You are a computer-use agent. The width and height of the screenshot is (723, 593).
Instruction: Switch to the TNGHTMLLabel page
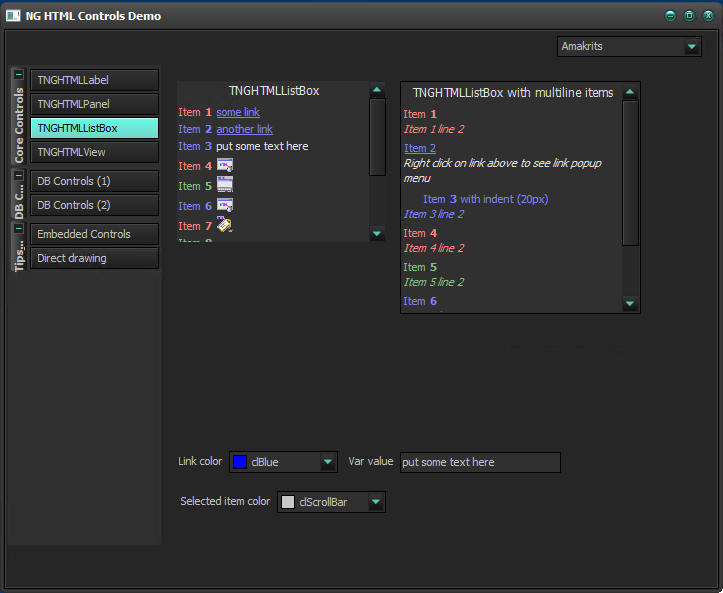[x=94, y=80]
